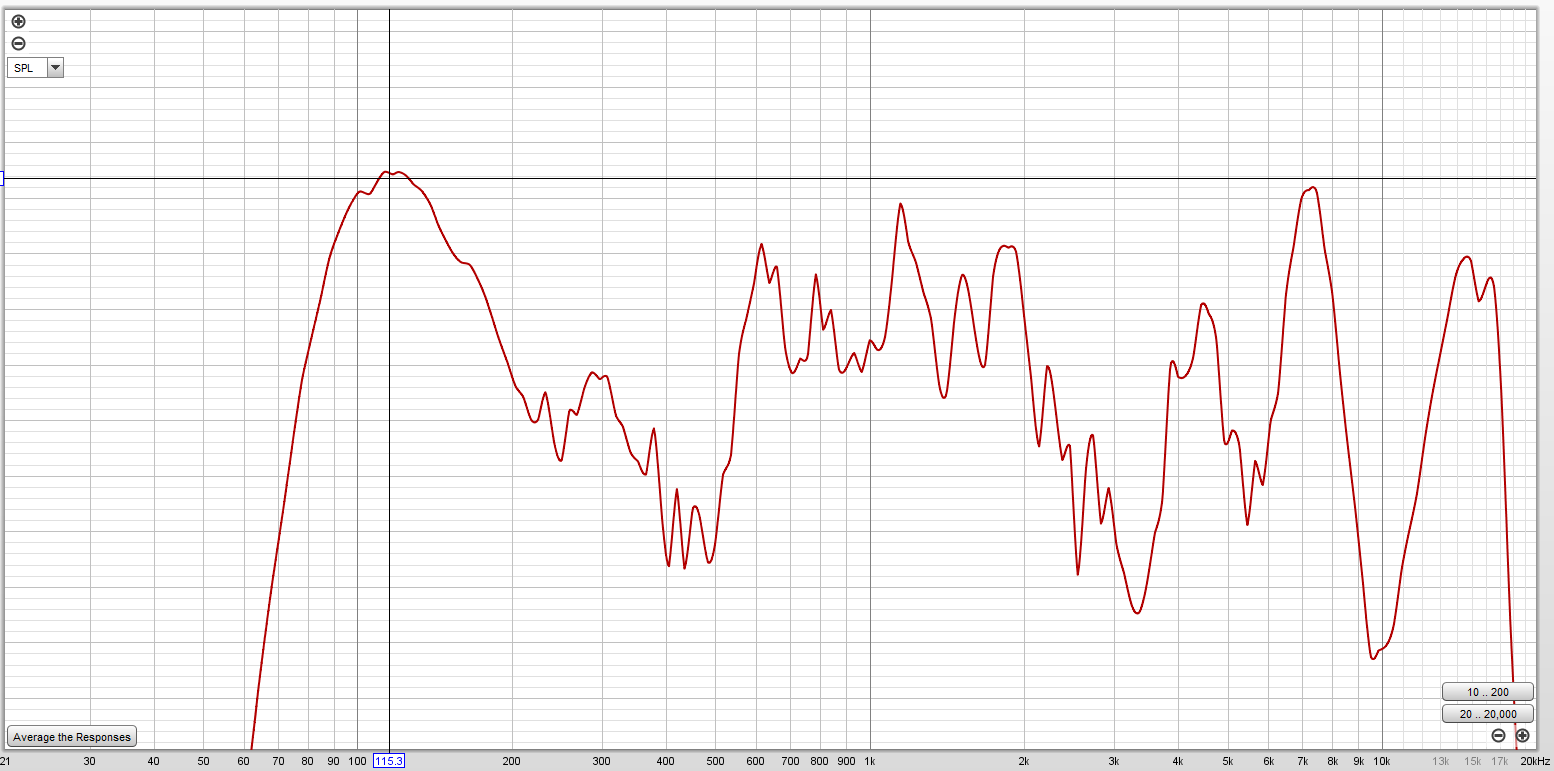Click the 1k frequency axis label
This screenshot has height=771, width=1554.
[x=870, y=762]
